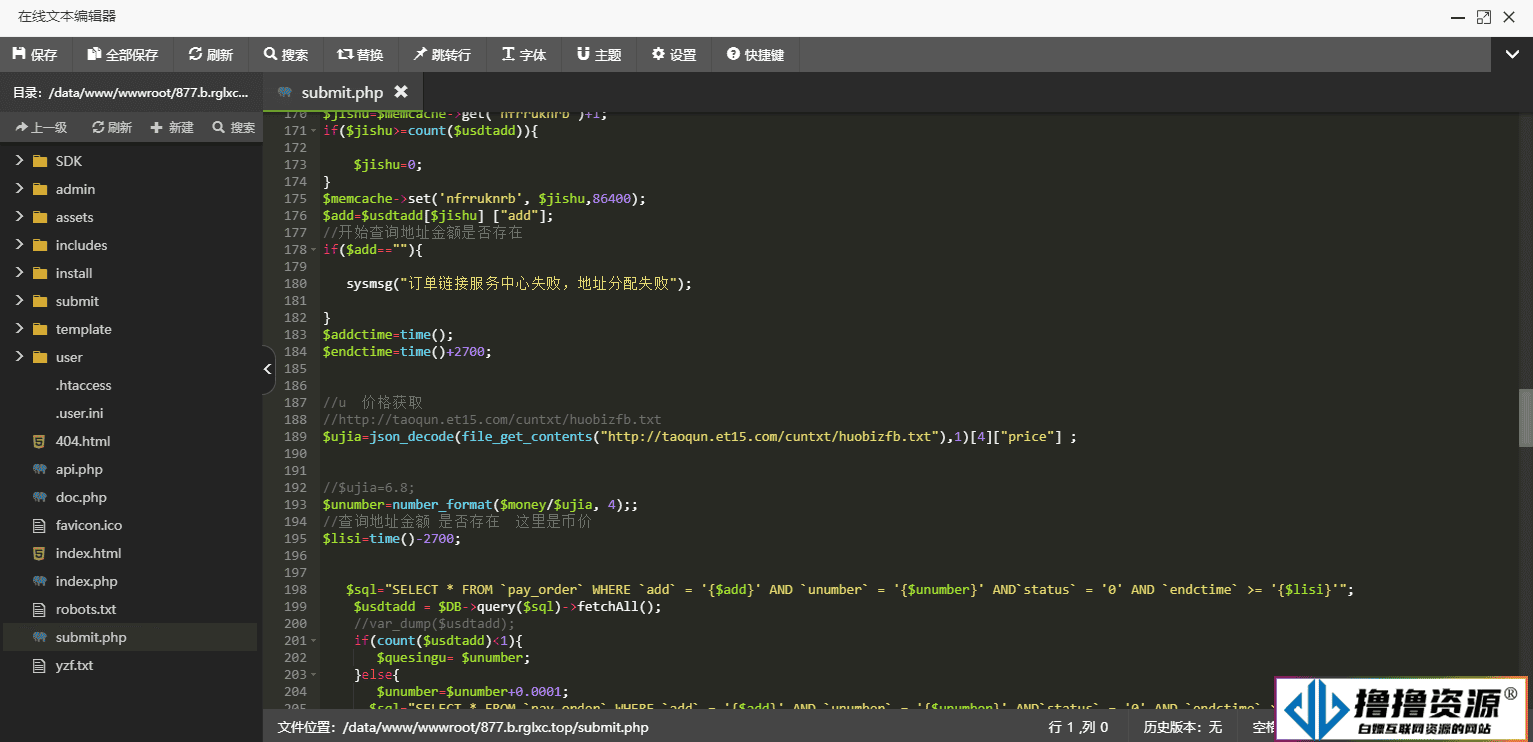
Task: Open the 替换 replace tool
Action: click(360, 55)
